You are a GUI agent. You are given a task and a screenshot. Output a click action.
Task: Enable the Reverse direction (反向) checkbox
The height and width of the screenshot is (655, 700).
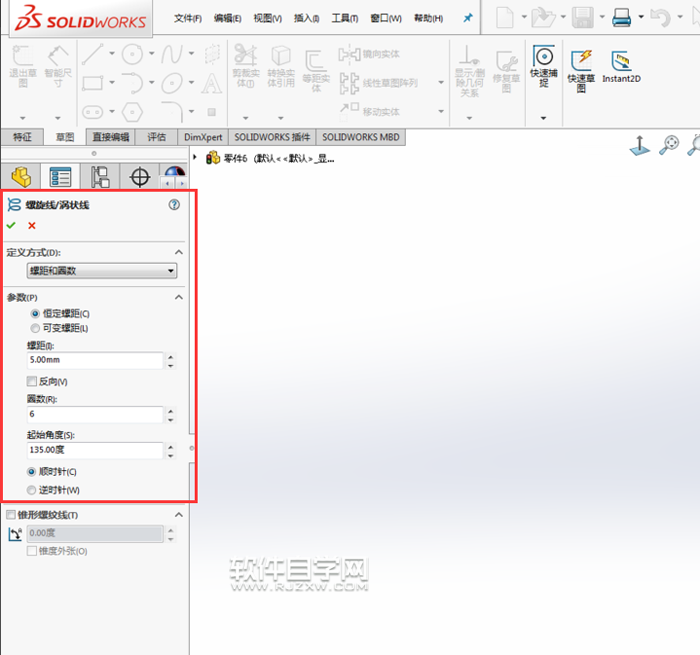coord(32,381)
